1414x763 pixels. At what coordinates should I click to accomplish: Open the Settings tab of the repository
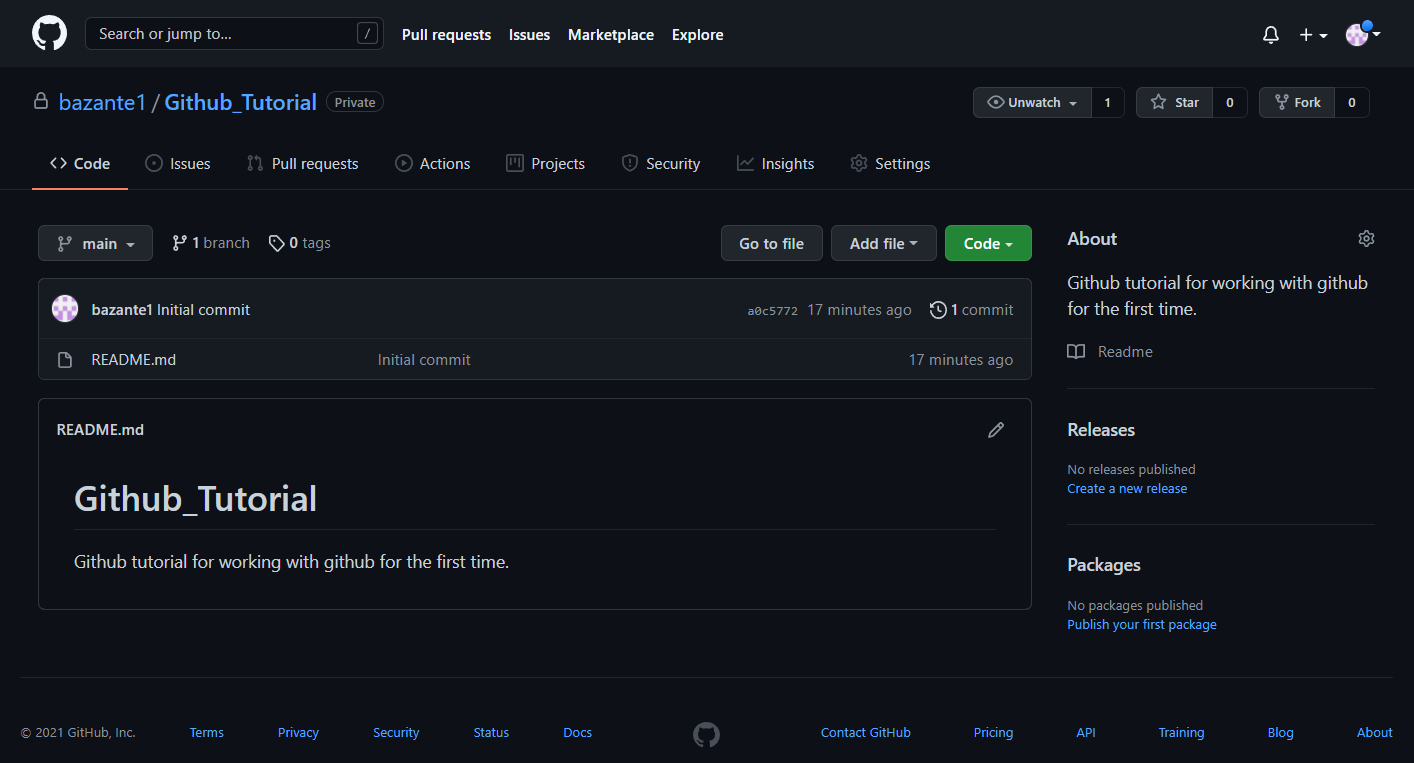pyautogui.click(x=890, y=163)
